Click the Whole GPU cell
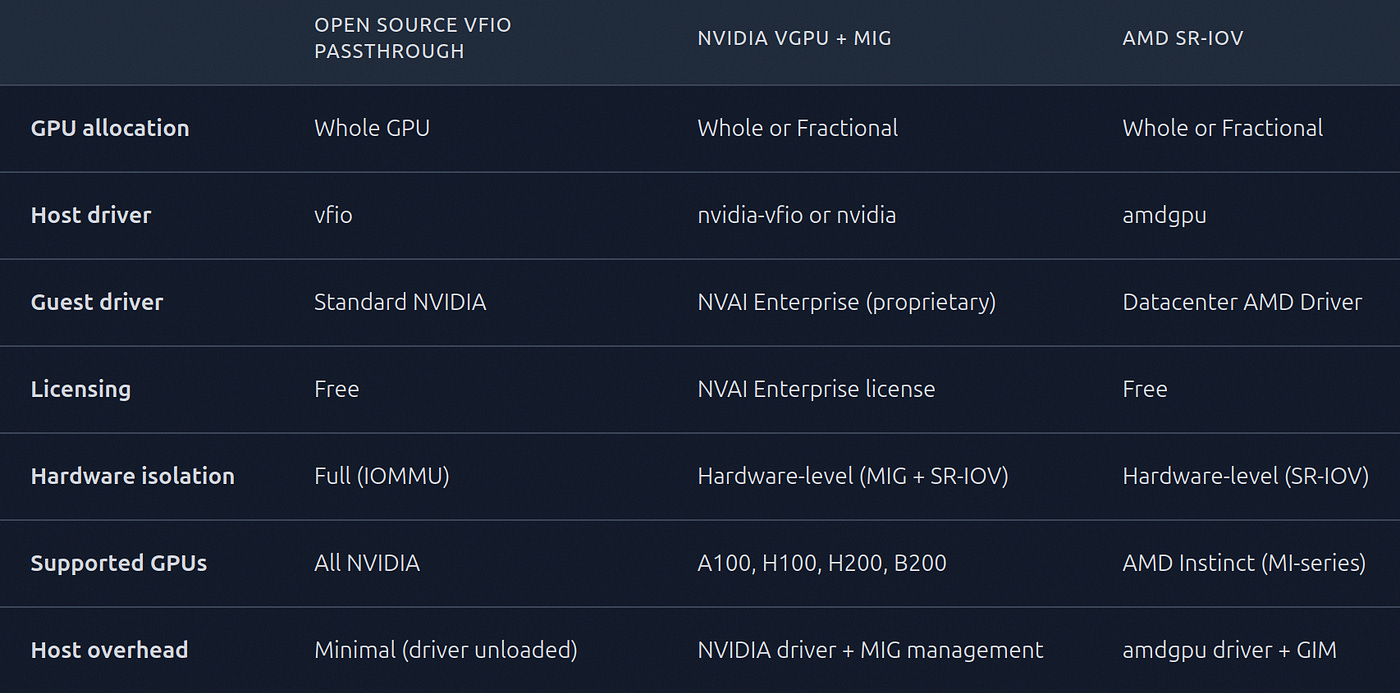The height and width of the screenshot is (693, 1400). tap(372, 128)
